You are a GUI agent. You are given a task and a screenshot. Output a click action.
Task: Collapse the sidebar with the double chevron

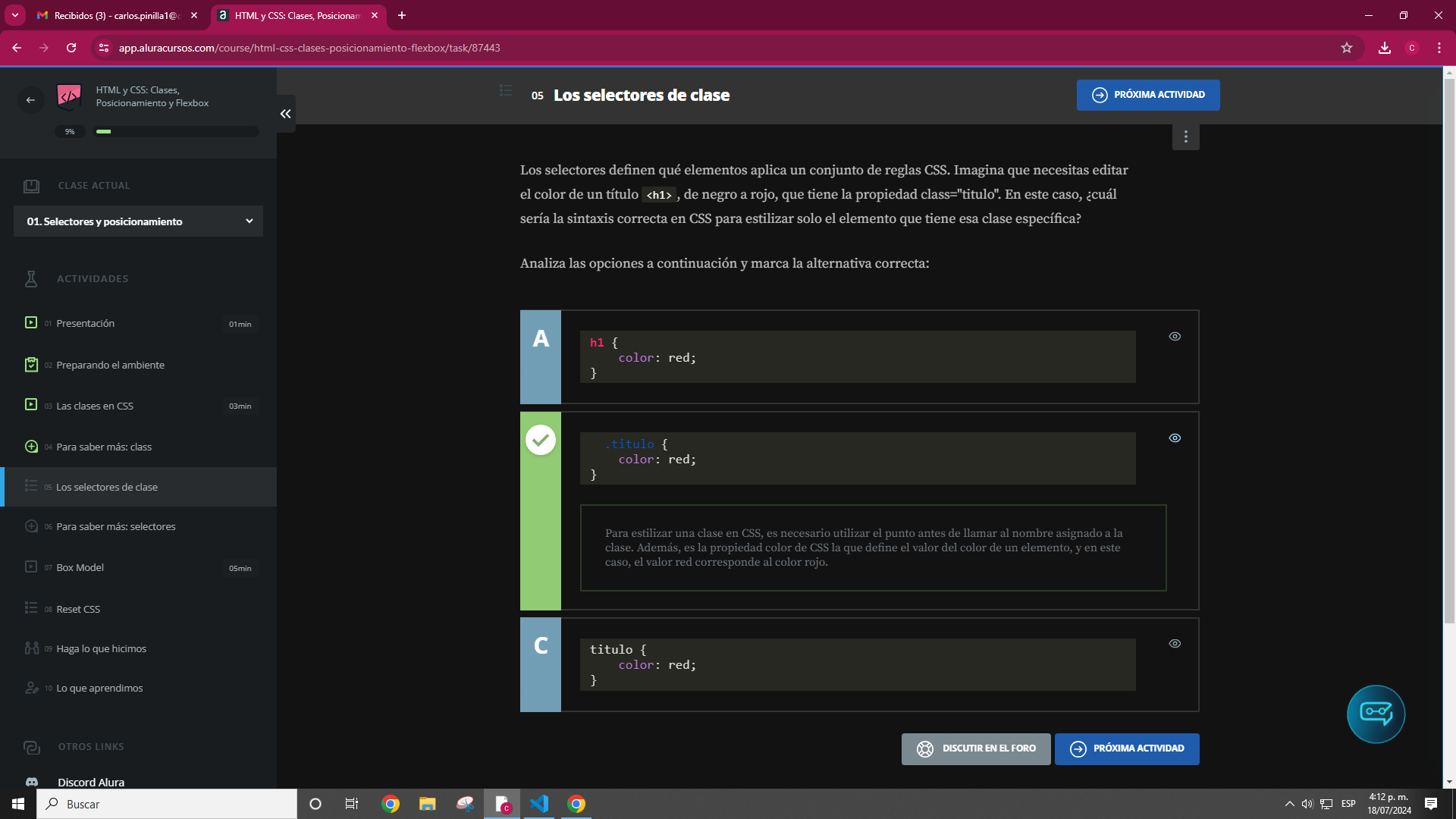(x=286, y=114)
